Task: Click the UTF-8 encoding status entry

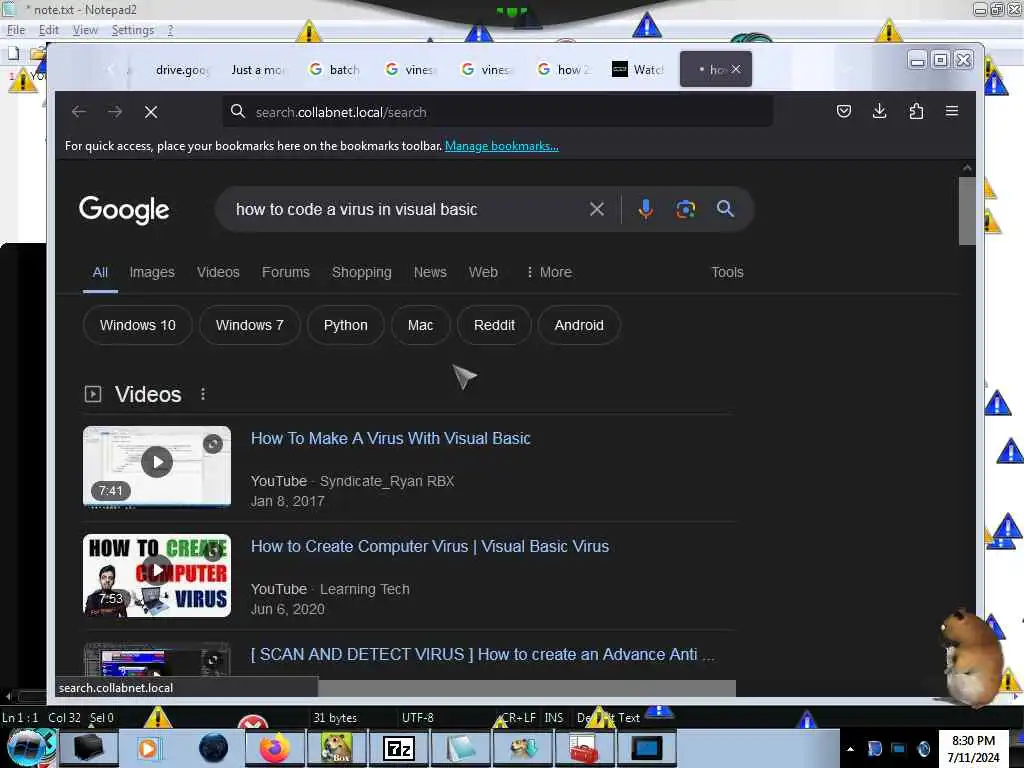Action: pos(417,718)
